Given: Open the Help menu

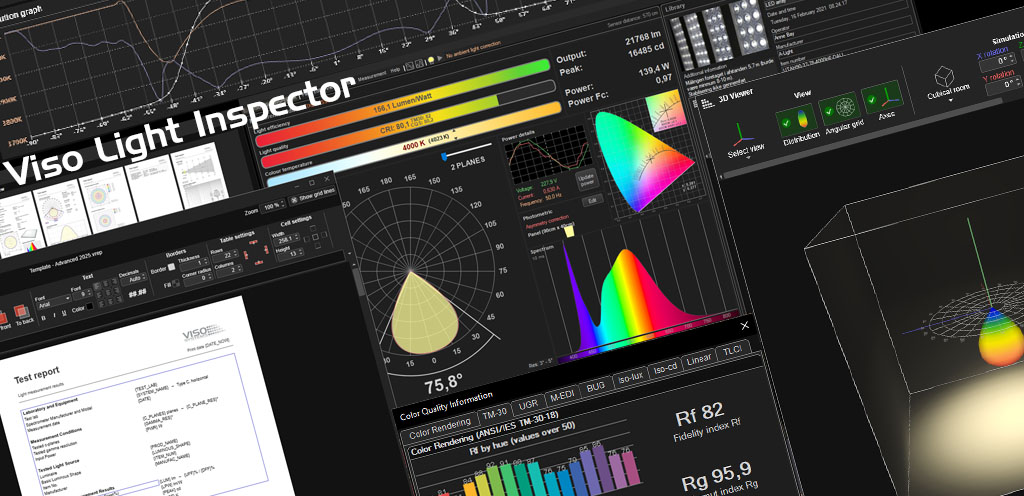Looking at the screenshot, I should click(x=395, y=70).
